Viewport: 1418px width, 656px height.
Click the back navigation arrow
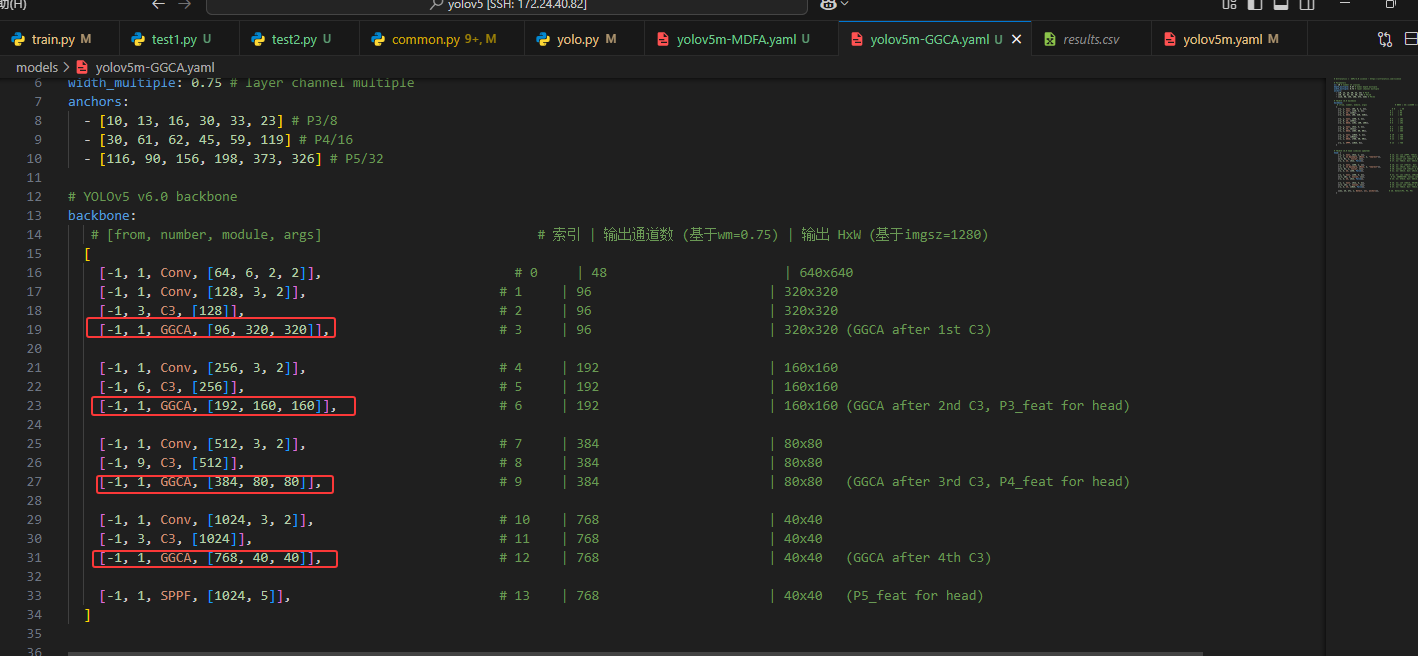[x=158, y=6]
